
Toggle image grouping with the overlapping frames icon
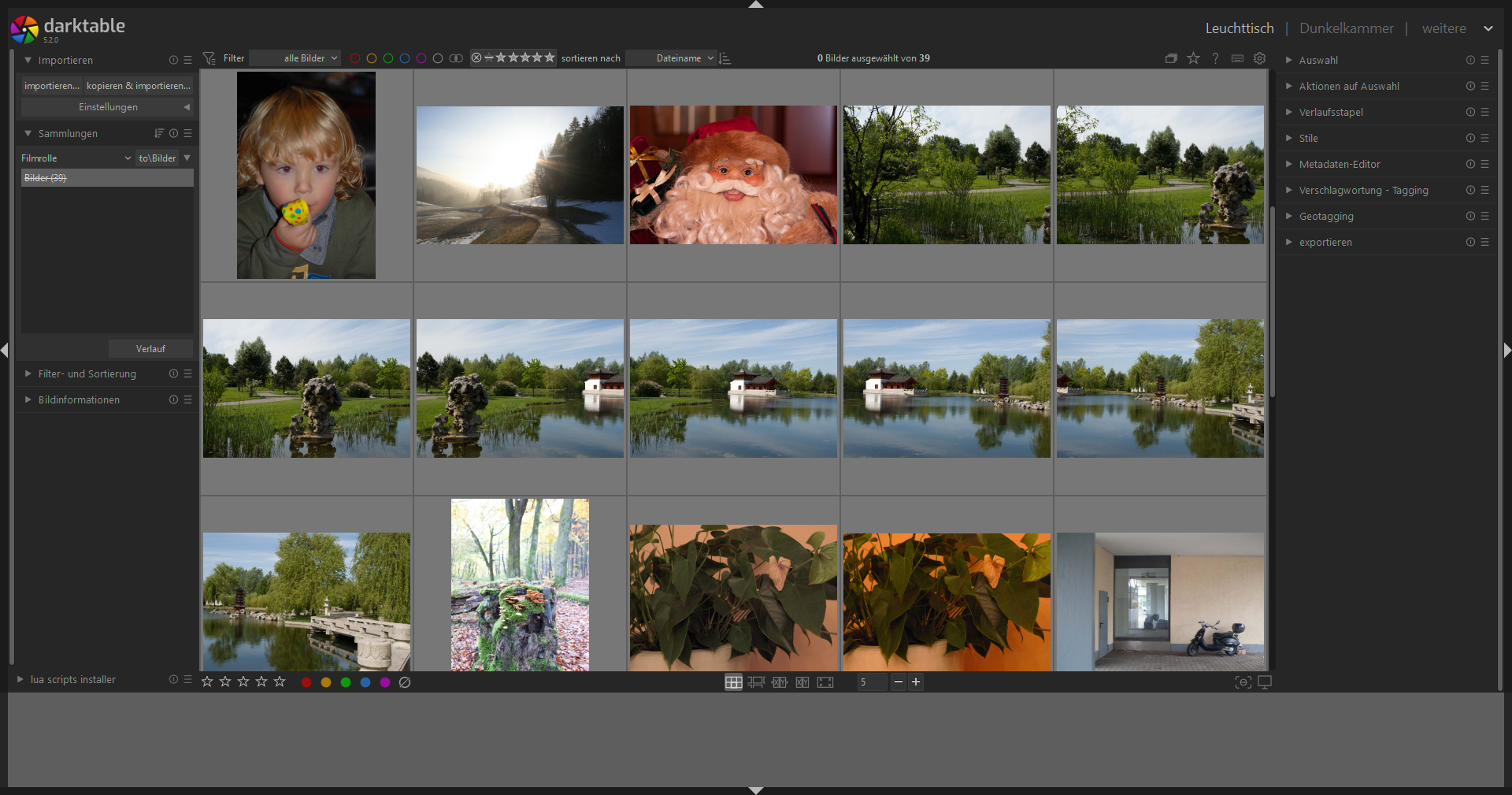pos(1171,58)
